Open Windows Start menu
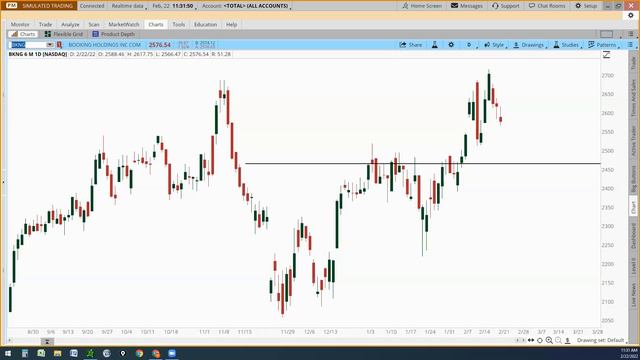 click(8, 353)
